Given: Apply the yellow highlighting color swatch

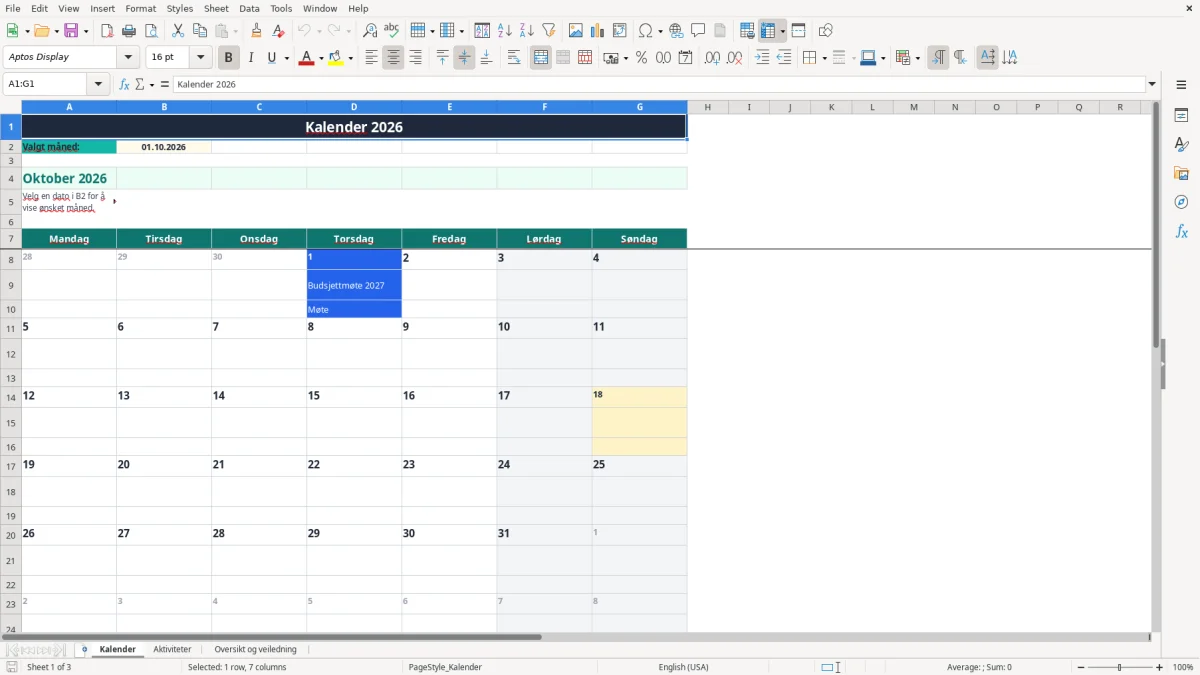Looking at the screenshot, I should pos(337,58).
